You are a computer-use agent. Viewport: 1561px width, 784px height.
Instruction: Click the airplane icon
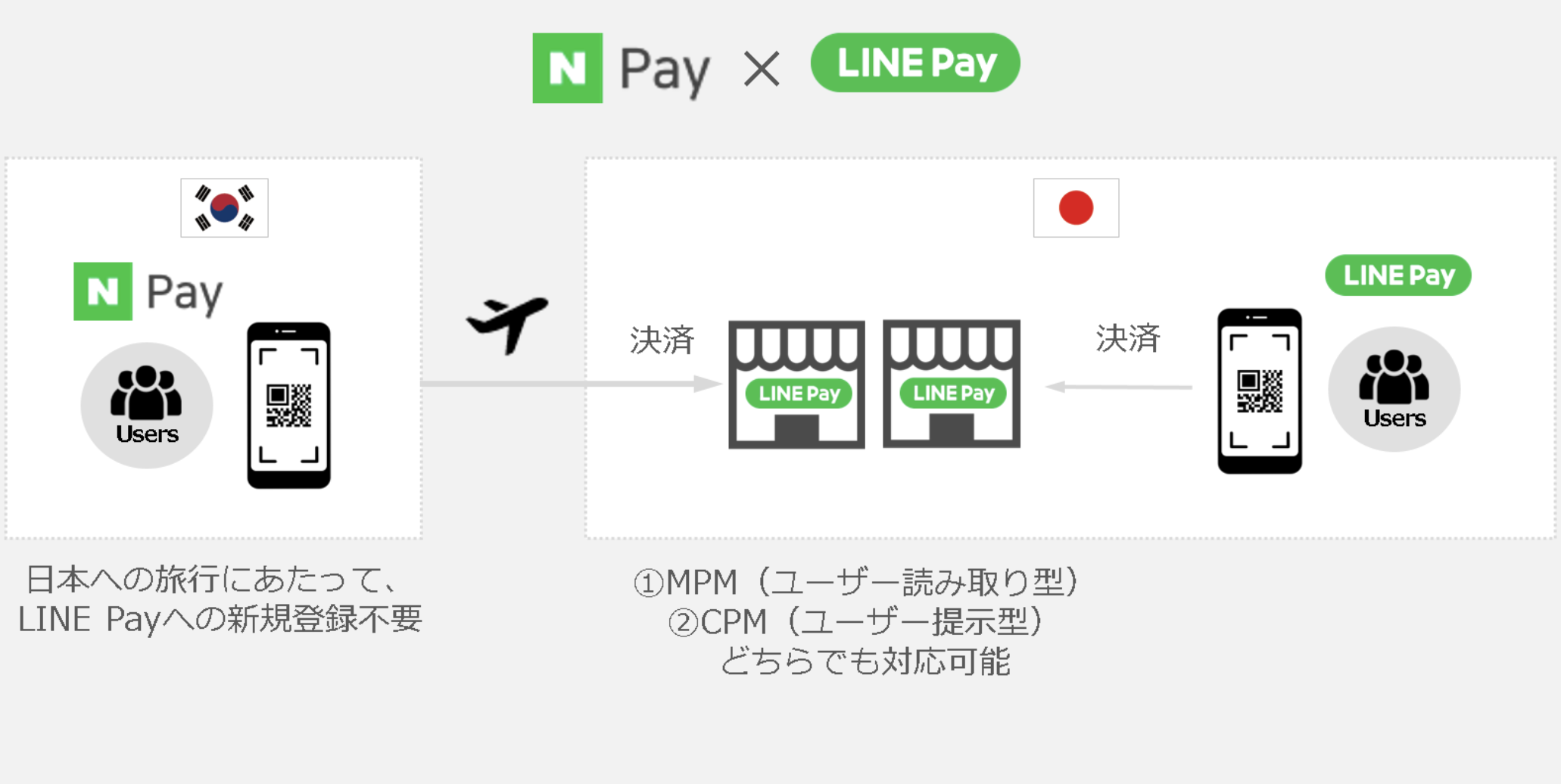click(x=507, y=323)
